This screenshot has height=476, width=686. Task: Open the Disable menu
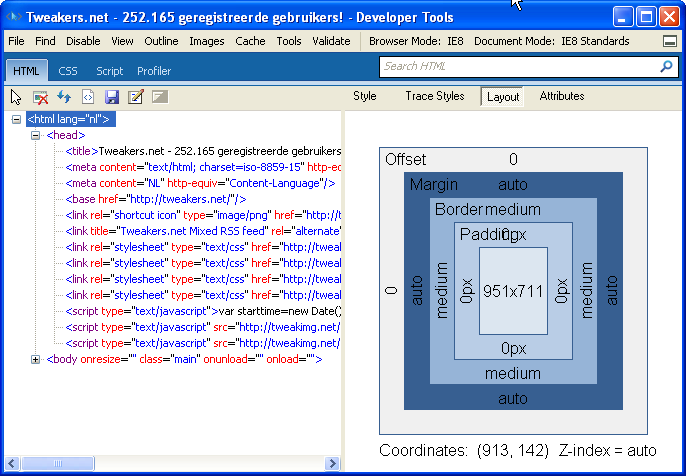pyautogui.click(x=83, y=41)
